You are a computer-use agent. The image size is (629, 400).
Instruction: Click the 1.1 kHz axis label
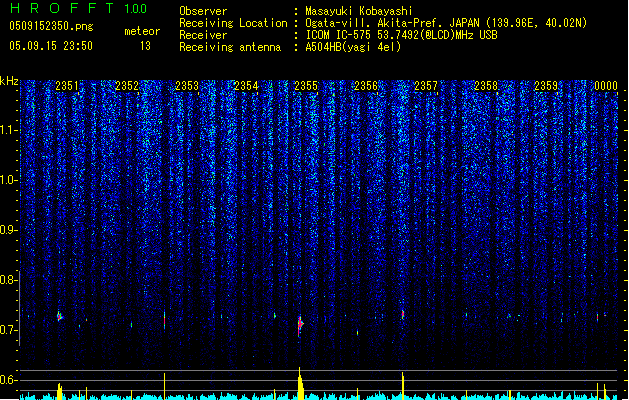point(9,130)
